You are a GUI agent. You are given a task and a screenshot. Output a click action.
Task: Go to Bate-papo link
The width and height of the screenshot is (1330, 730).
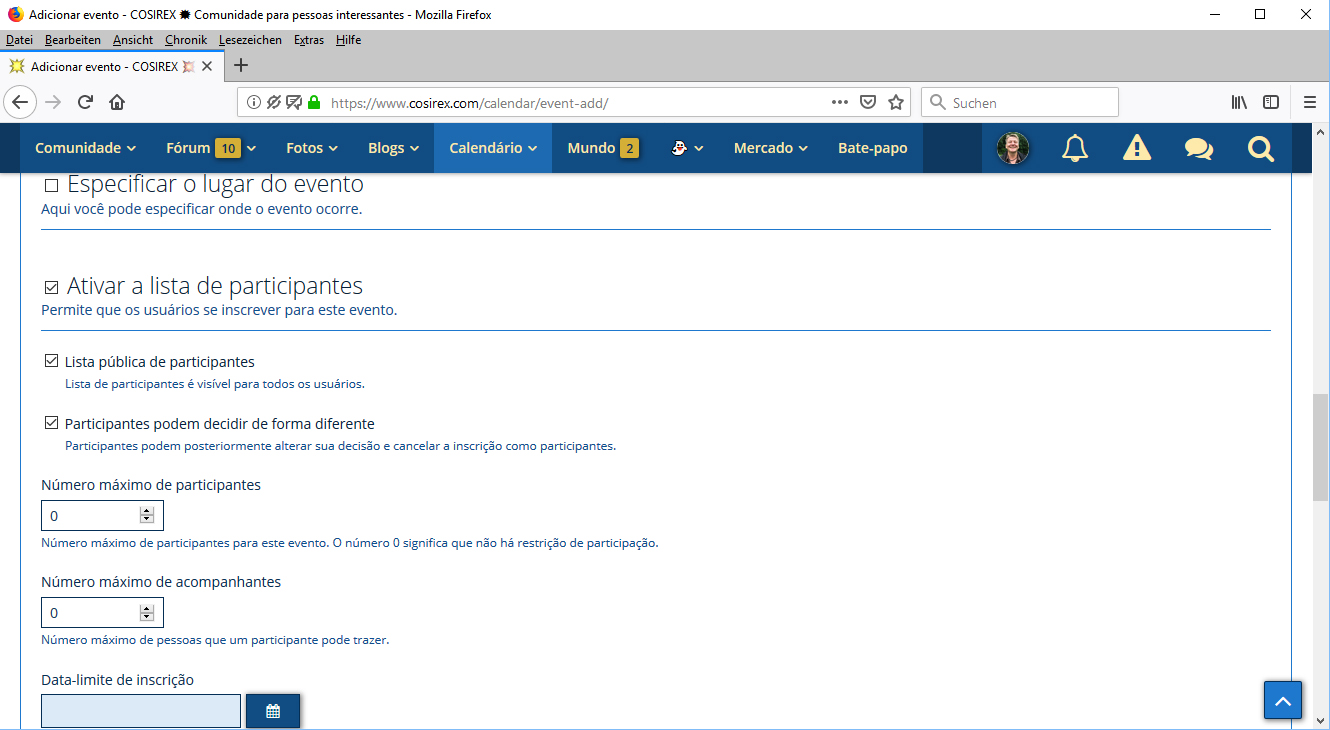coord(872,148)
